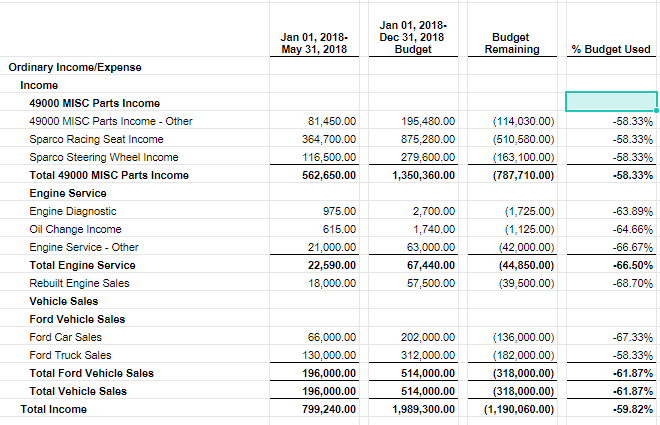The height and width of the screenshot is (425, 660).
Task: Click the % Budget Used column header
Action: (x=610, y=50)
